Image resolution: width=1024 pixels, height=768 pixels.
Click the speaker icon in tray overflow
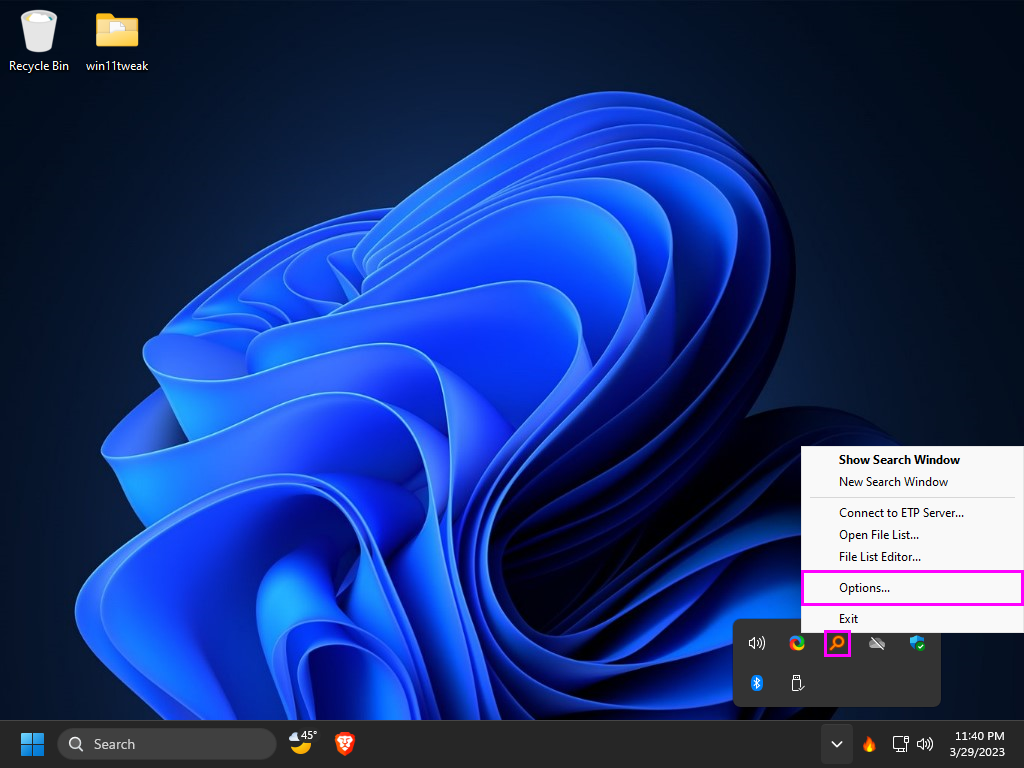pyautogui.click(x=756, y=643)
